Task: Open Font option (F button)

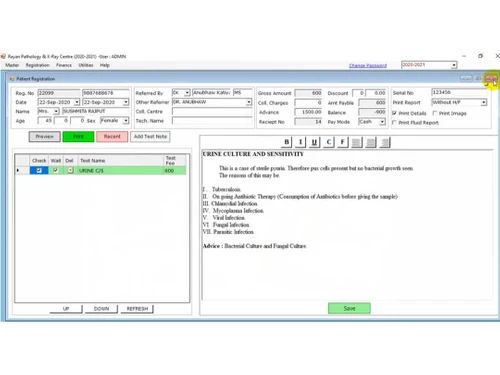Action: pyautogui.click(x=342, y=142)
